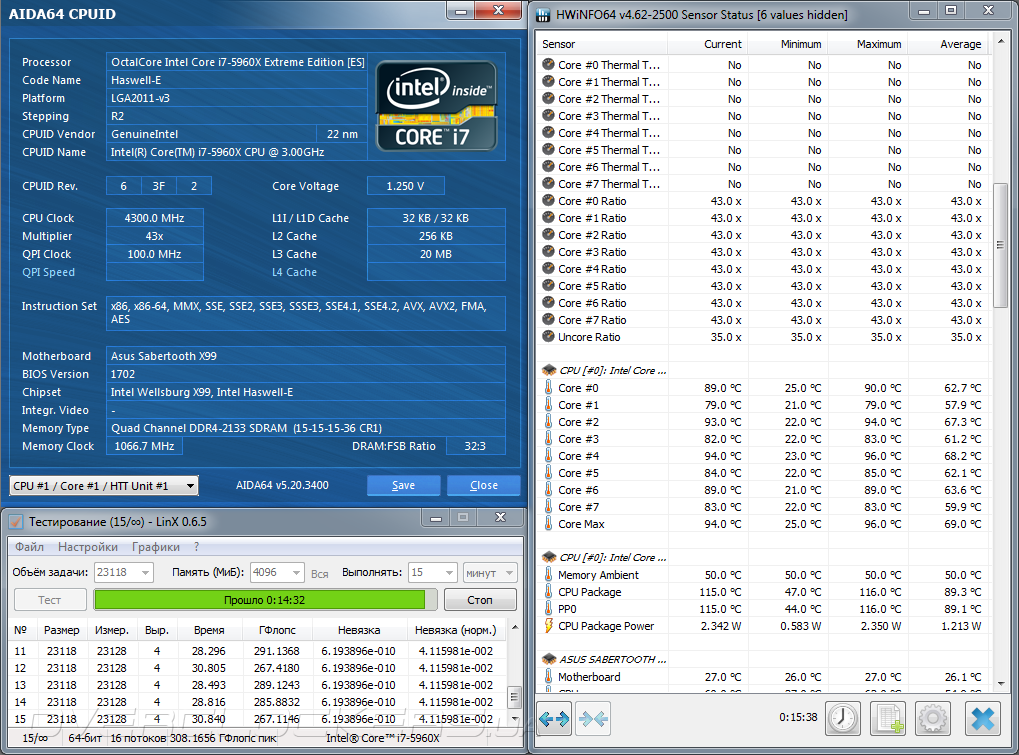Click LinX results scrollbar up arrow
The width and height of the screenshot is (1019, 755).
tap(515, 628)
